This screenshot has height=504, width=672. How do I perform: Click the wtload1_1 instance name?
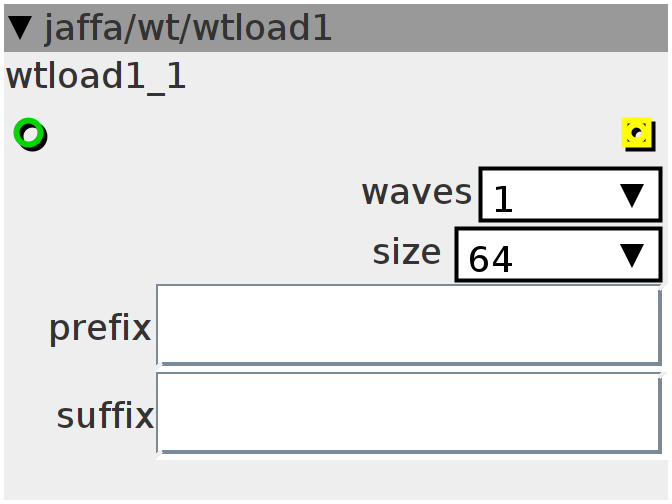[96, 76]
